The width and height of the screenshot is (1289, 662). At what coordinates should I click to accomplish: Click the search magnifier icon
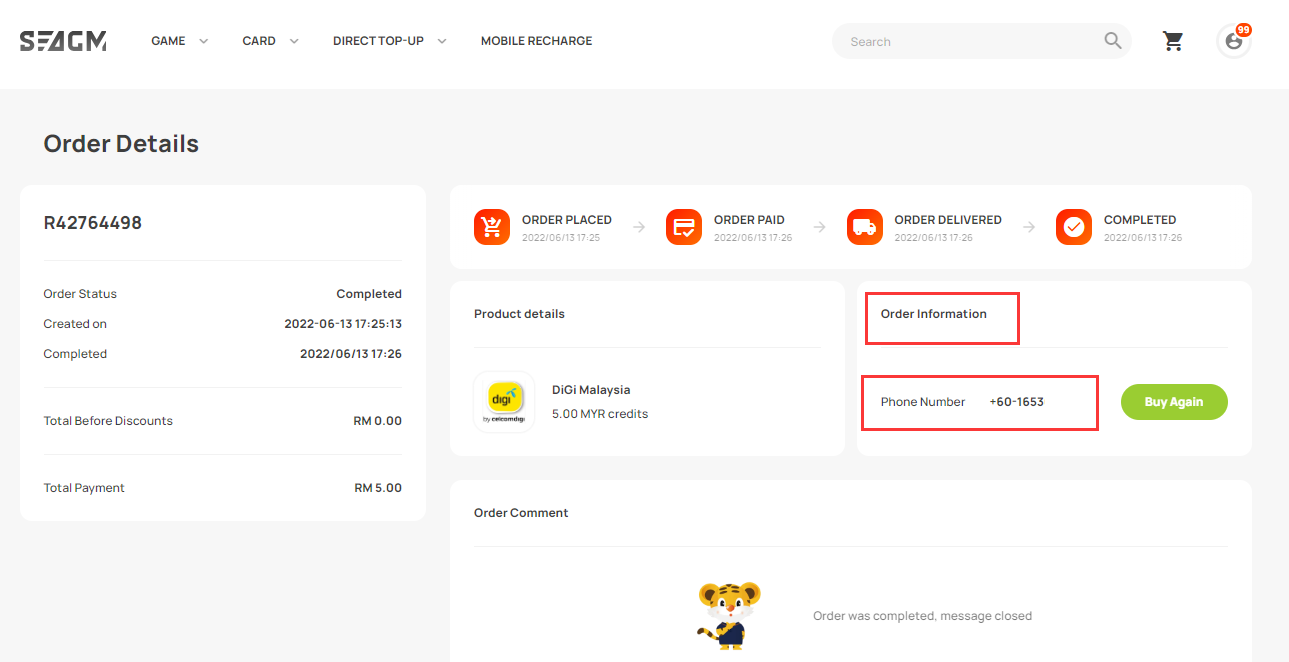[1112, 41]
